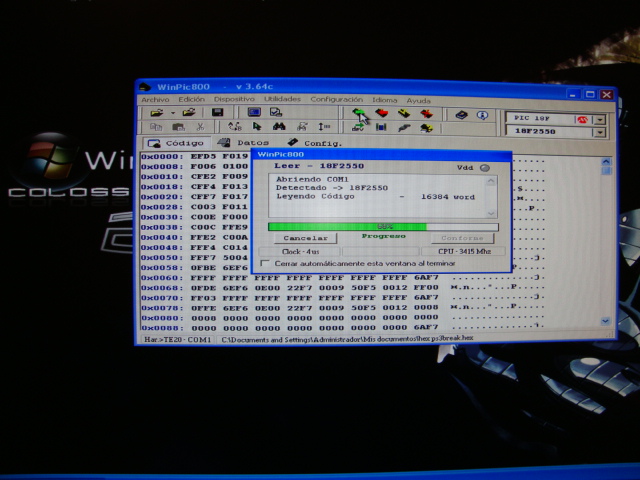The width and height of the screenshot is (640, 480).
Task: Click the break.hex file path in status bar
Action: click(x=347, y=338)
